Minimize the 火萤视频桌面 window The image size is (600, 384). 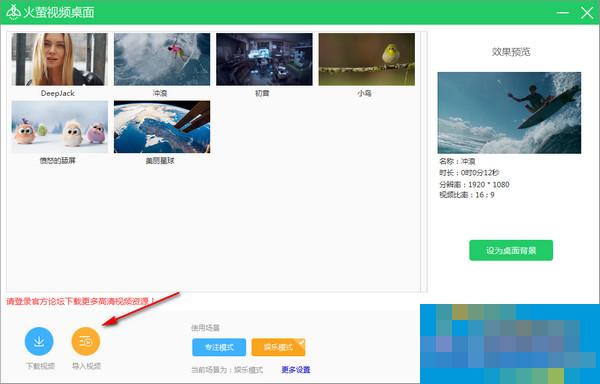pos(562,13)
